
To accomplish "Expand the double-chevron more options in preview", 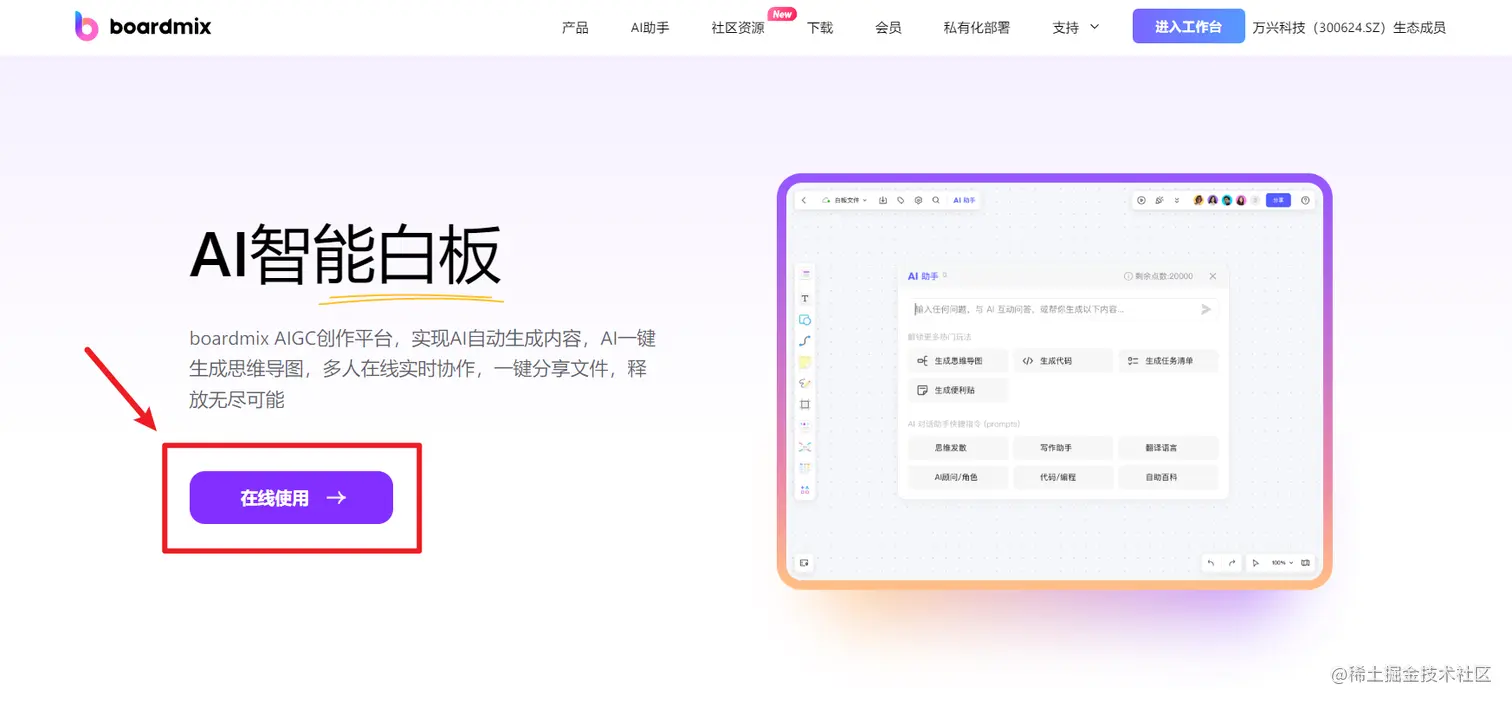I will click(1176, 200).
